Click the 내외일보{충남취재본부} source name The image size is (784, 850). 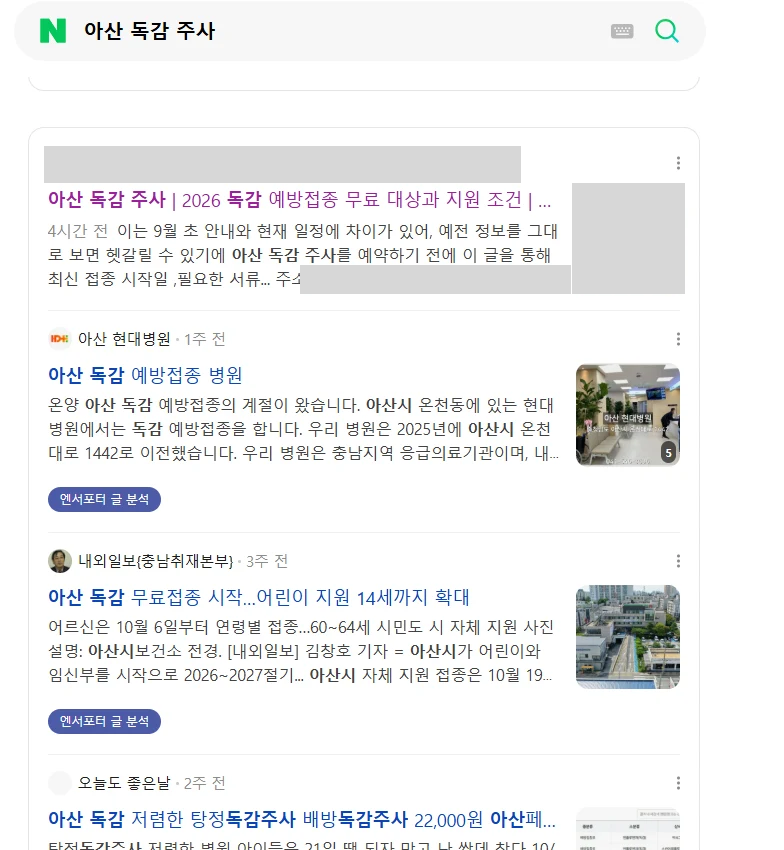(156, 561)
